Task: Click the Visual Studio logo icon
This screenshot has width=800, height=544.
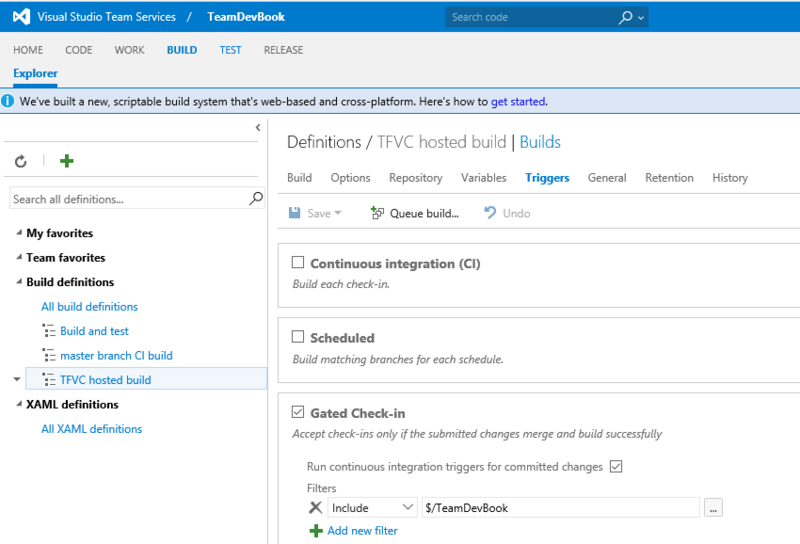Action: tap(21, 17)
